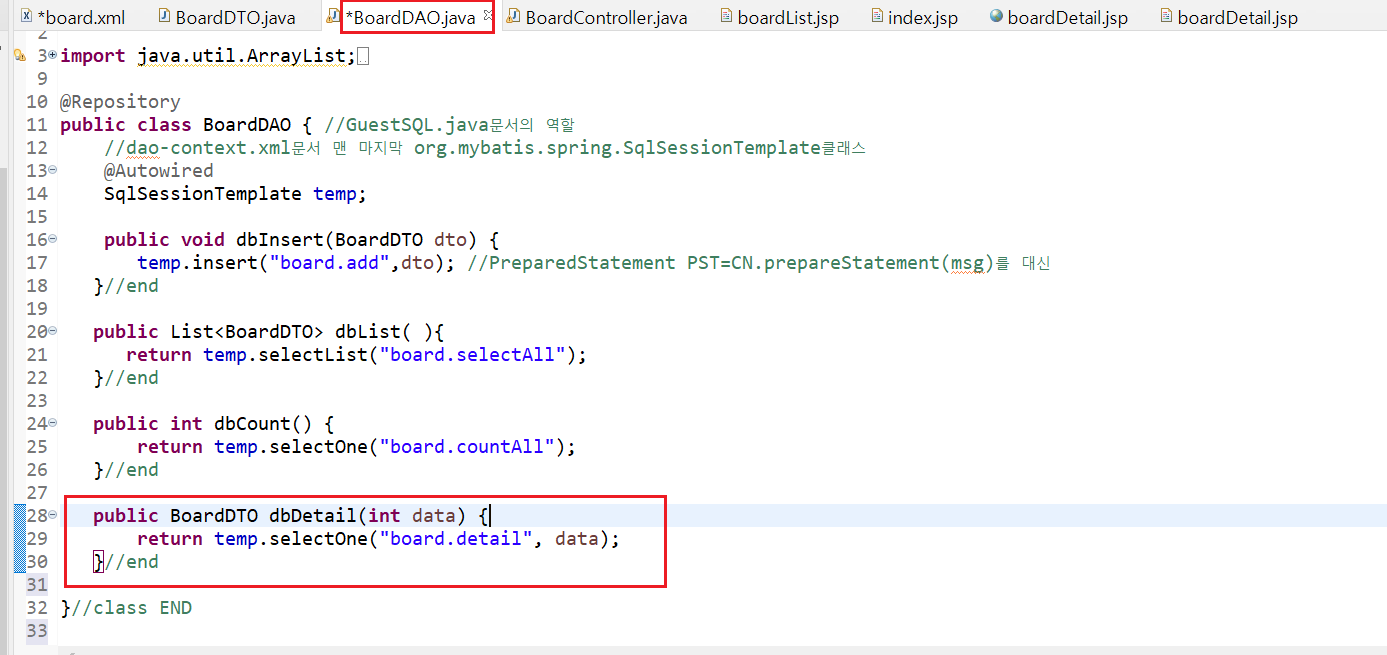Viewport: 1387px width, 655px height.
Task: Click line number 32 in the gutter
Action: tap(36, 608)
